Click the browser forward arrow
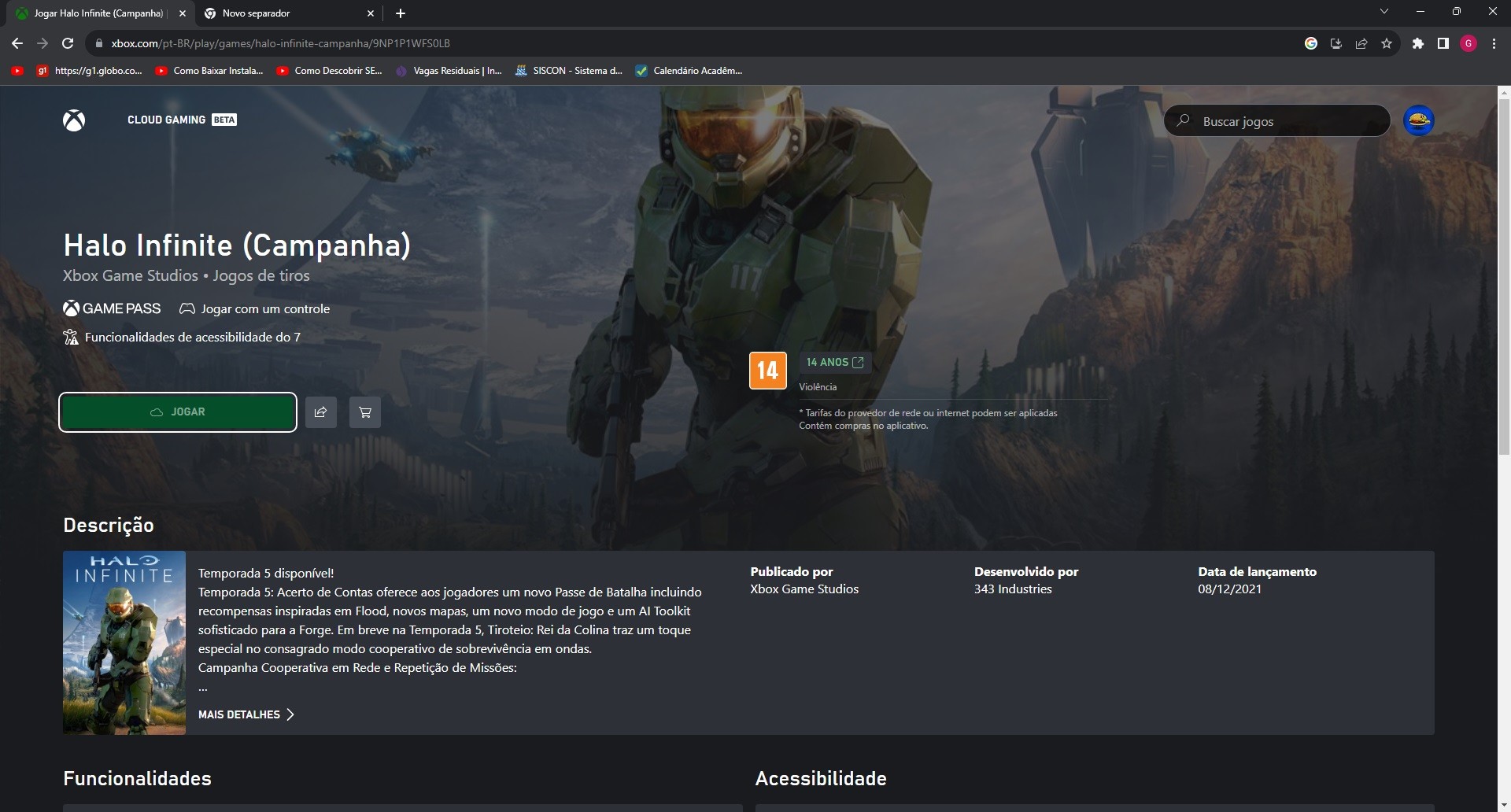 point(42,43)
